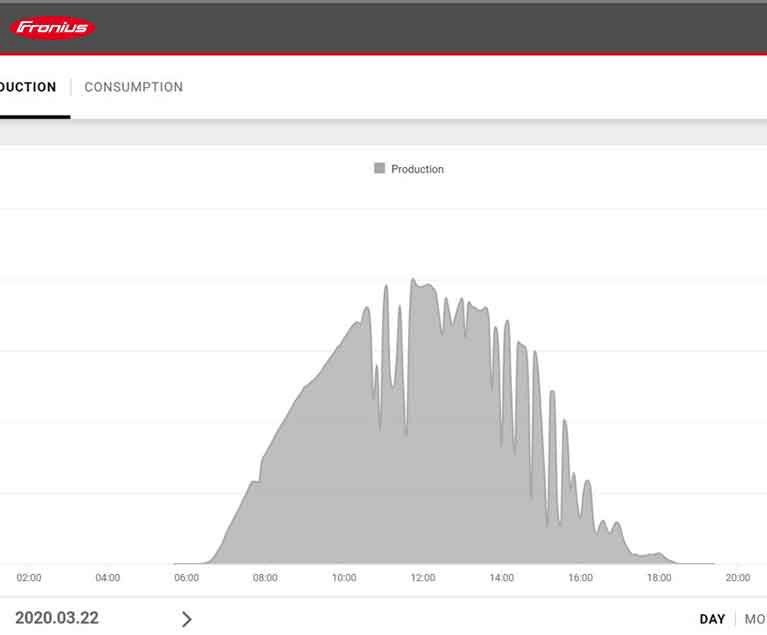
Task: Go to next day with chevron arrow
Action: 186,619
